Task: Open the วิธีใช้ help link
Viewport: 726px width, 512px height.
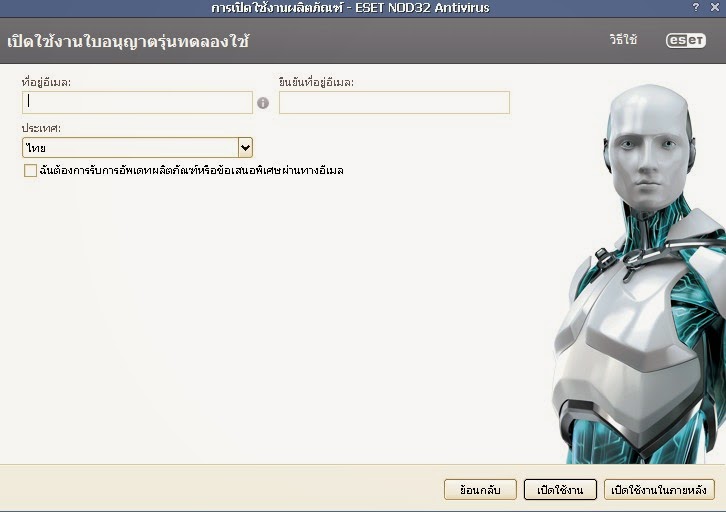Action: click(623, 40)
